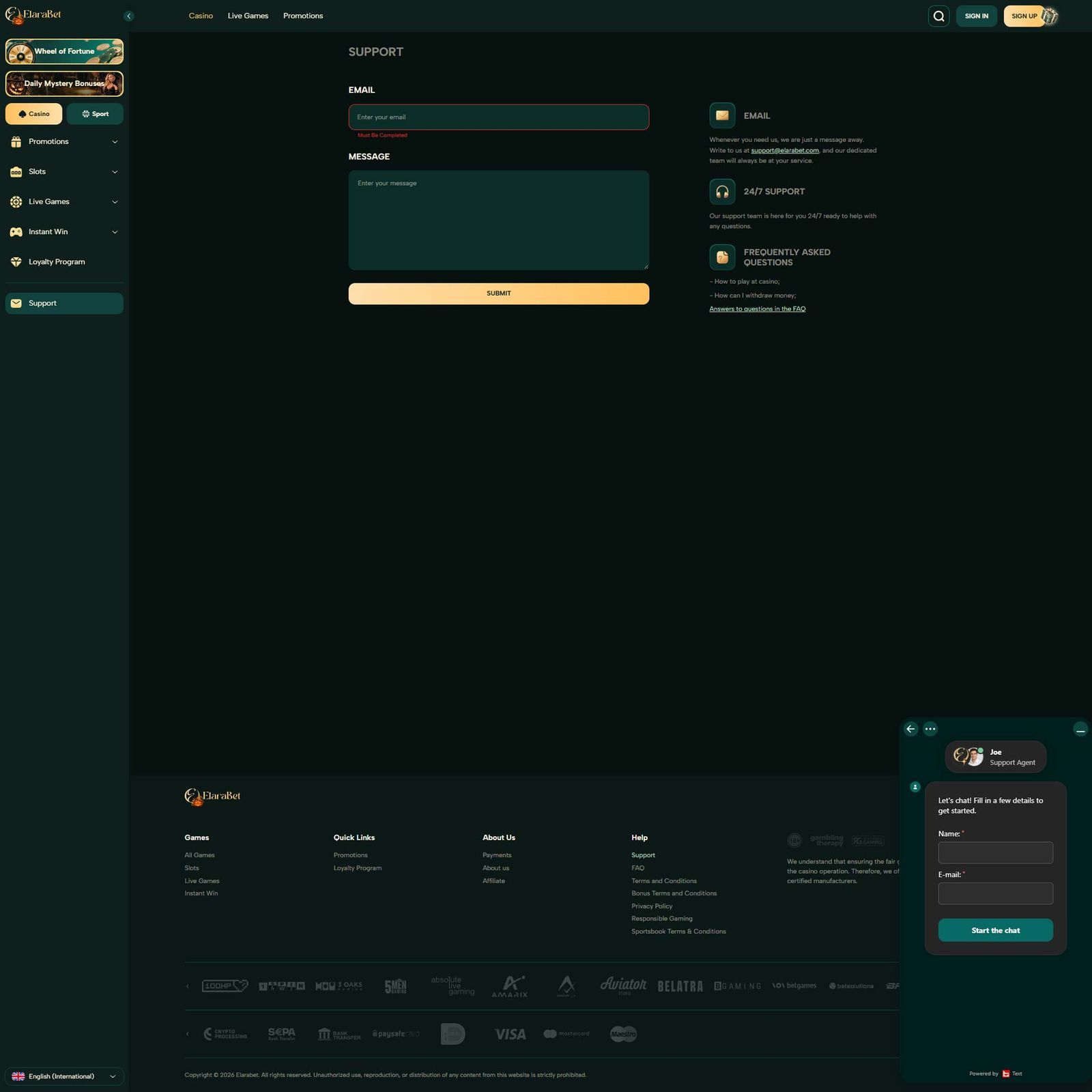Focus the Enter your message textarea
1092x1092 pixels.
coord(499,220)
